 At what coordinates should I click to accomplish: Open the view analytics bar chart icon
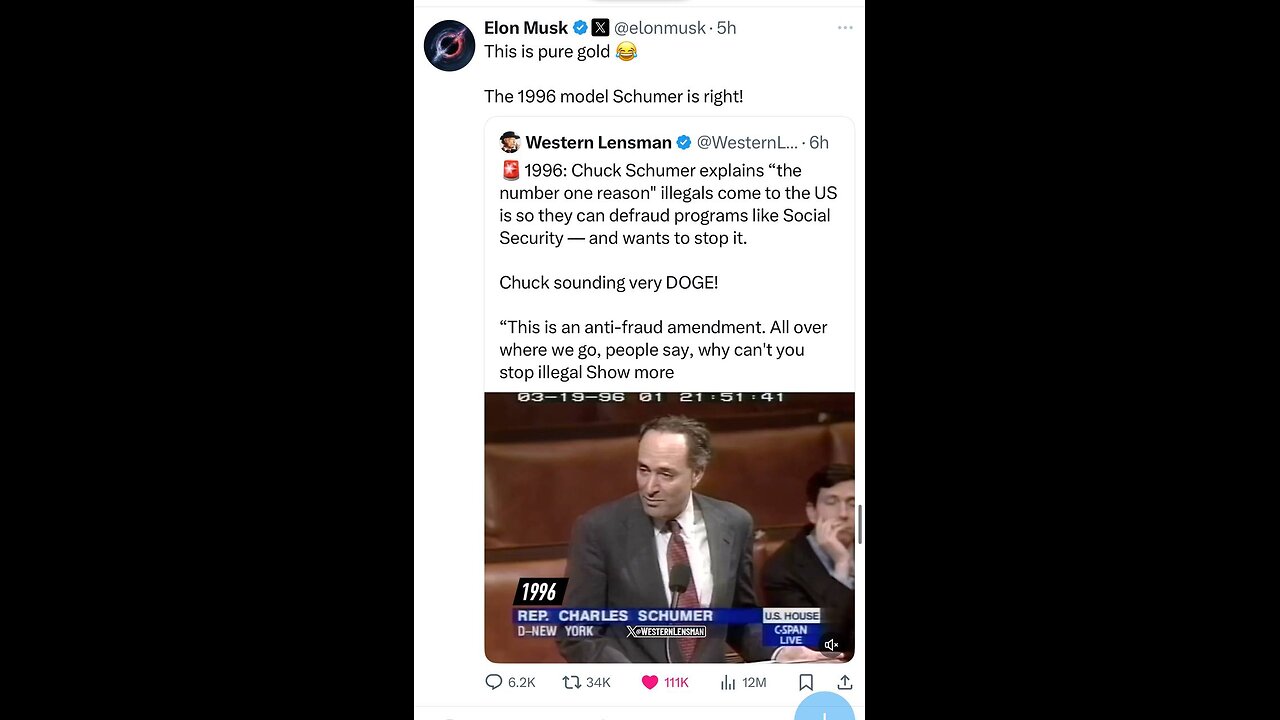coord(728,682)
